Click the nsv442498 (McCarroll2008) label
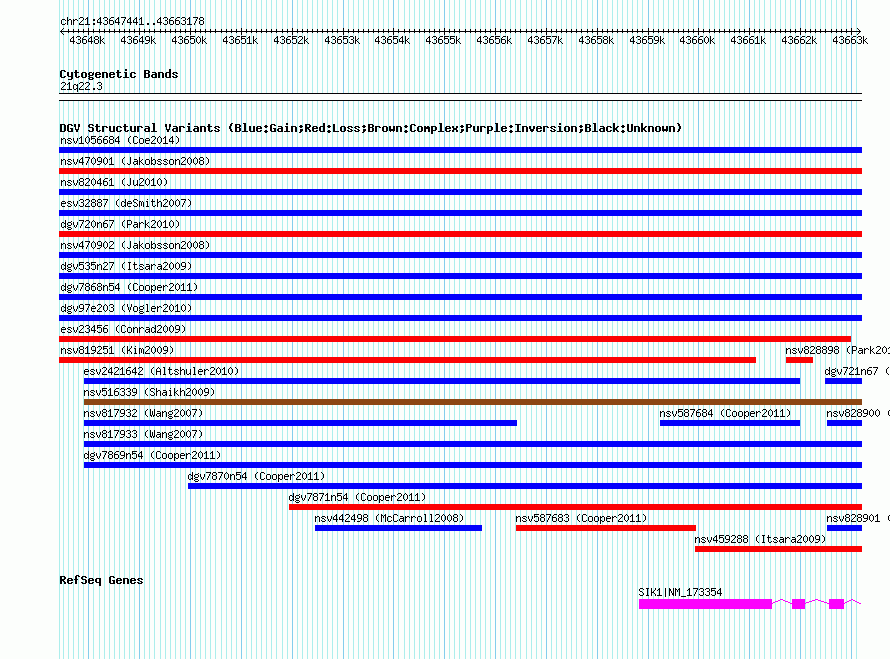The height and width of the screenshot is (659, 890). [389, 518]
